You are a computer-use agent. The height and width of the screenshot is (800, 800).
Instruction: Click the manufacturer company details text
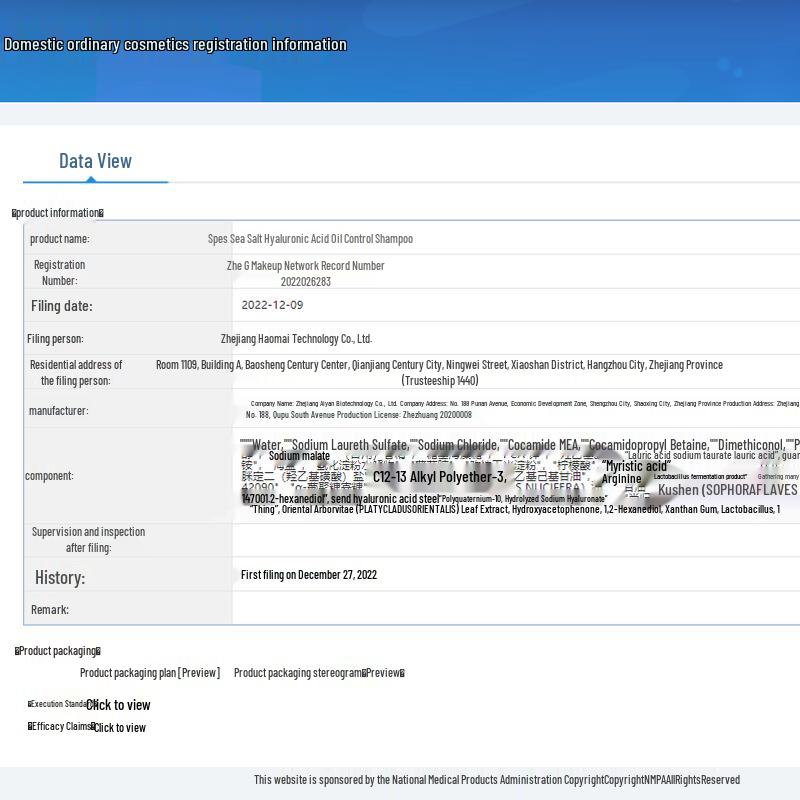point(520,409)
